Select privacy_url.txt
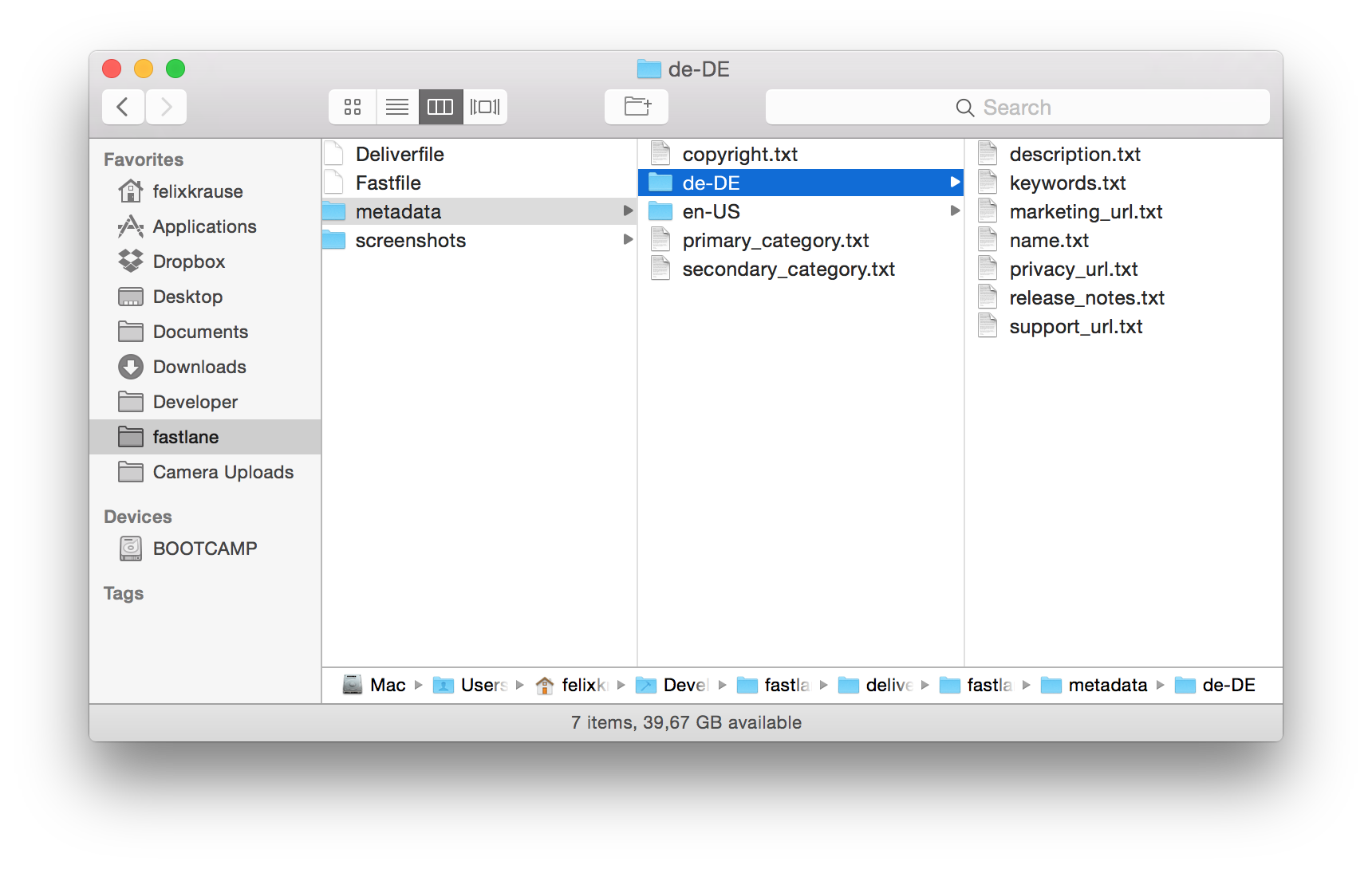1372x869 pixels. [x=1123, y=269]
